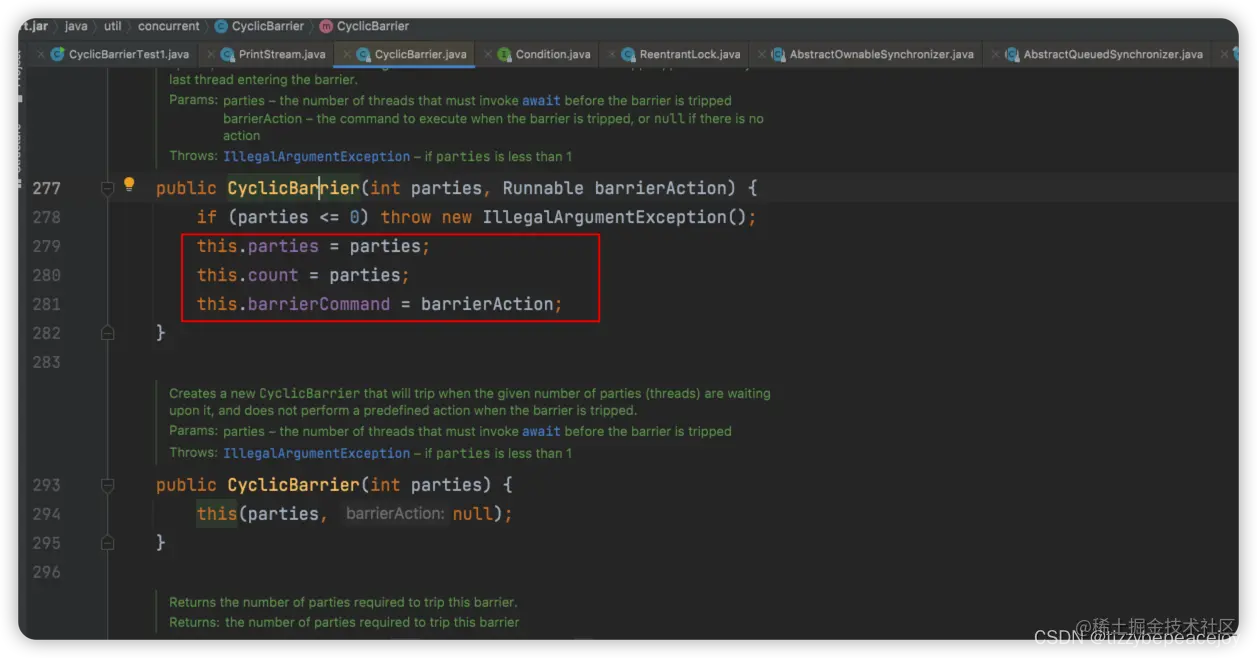
Task: Click the throw keyword on line 278
Action: 406,217
